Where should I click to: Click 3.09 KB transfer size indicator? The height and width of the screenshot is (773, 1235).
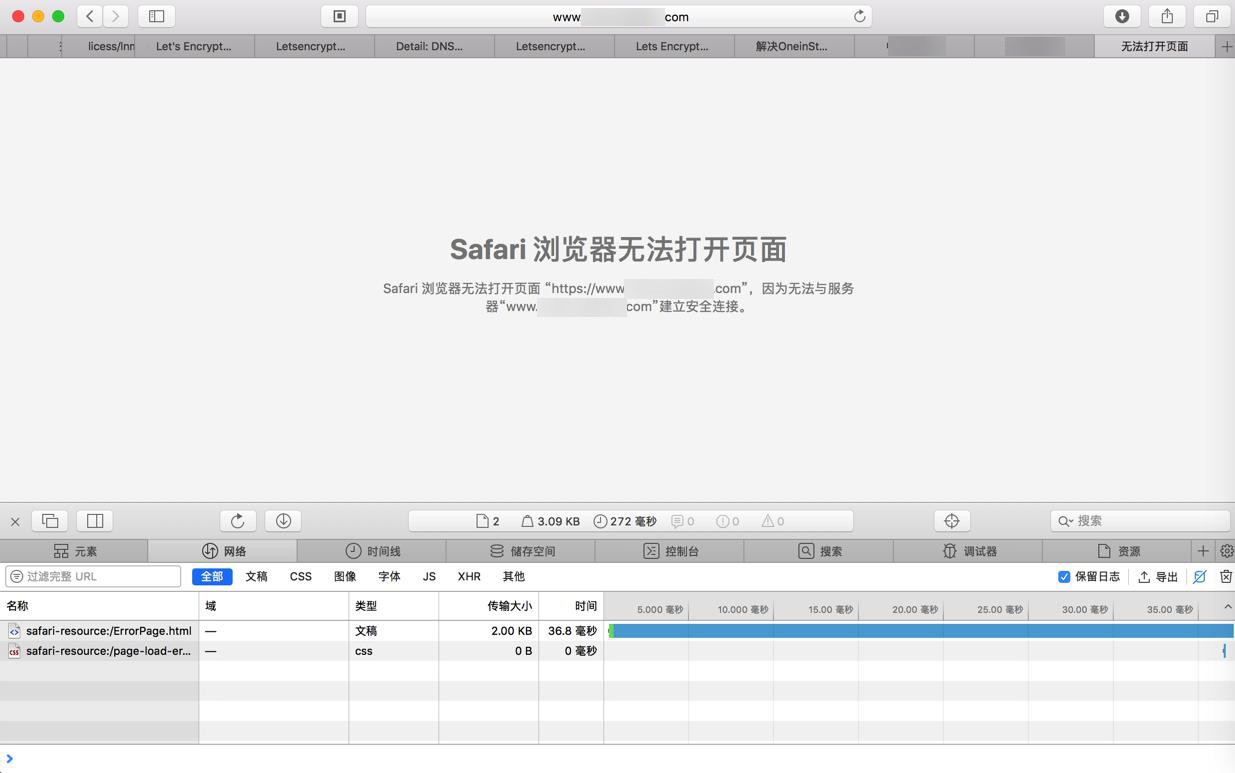coord(550,521)
